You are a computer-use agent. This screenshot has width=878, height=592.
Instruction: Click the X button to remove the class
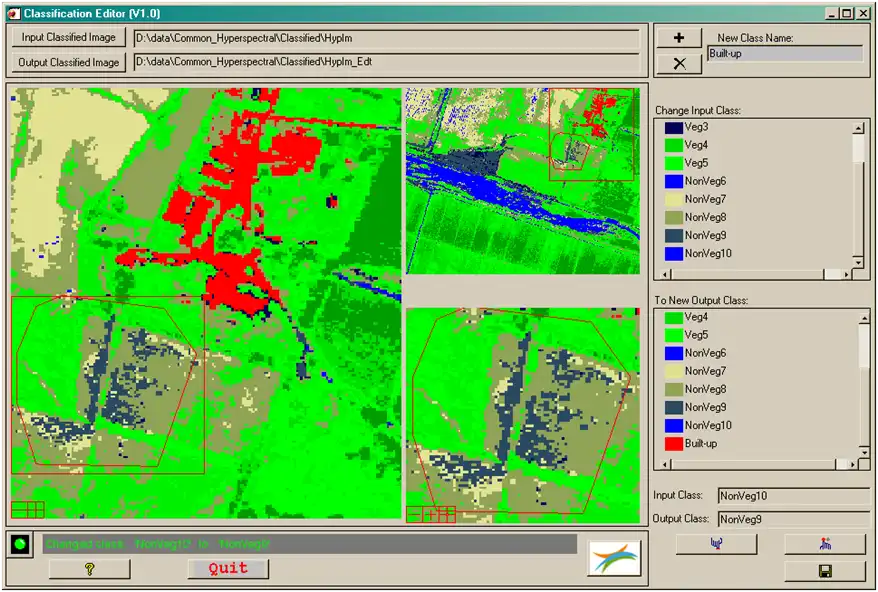(x=679, y=63)
